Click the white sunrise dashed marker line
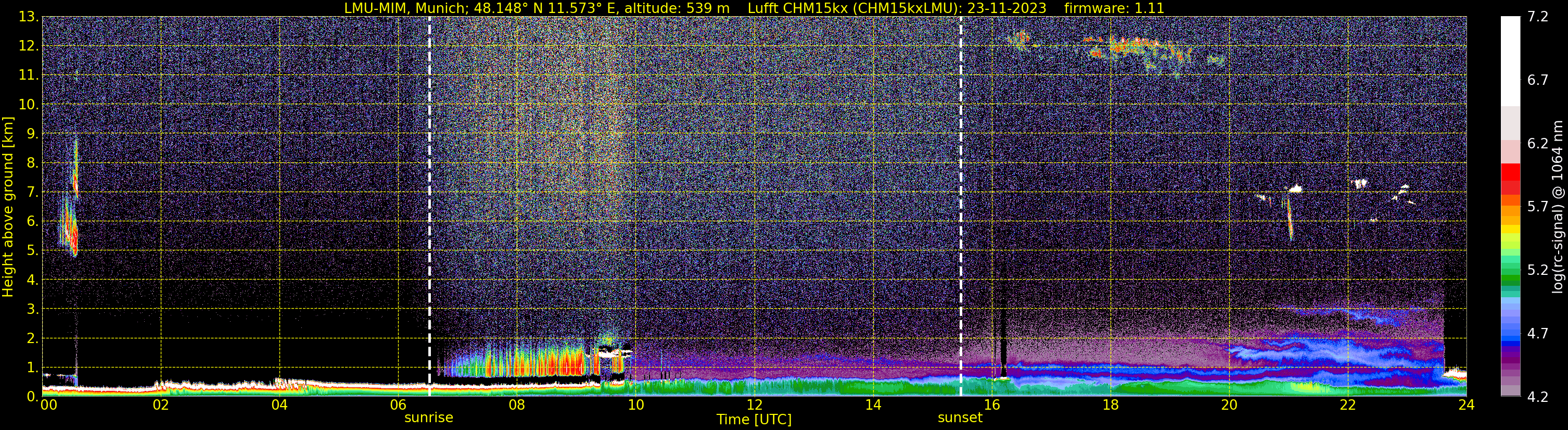The height and width of the screenshot is (430, 1568). (x=430, y=207)
